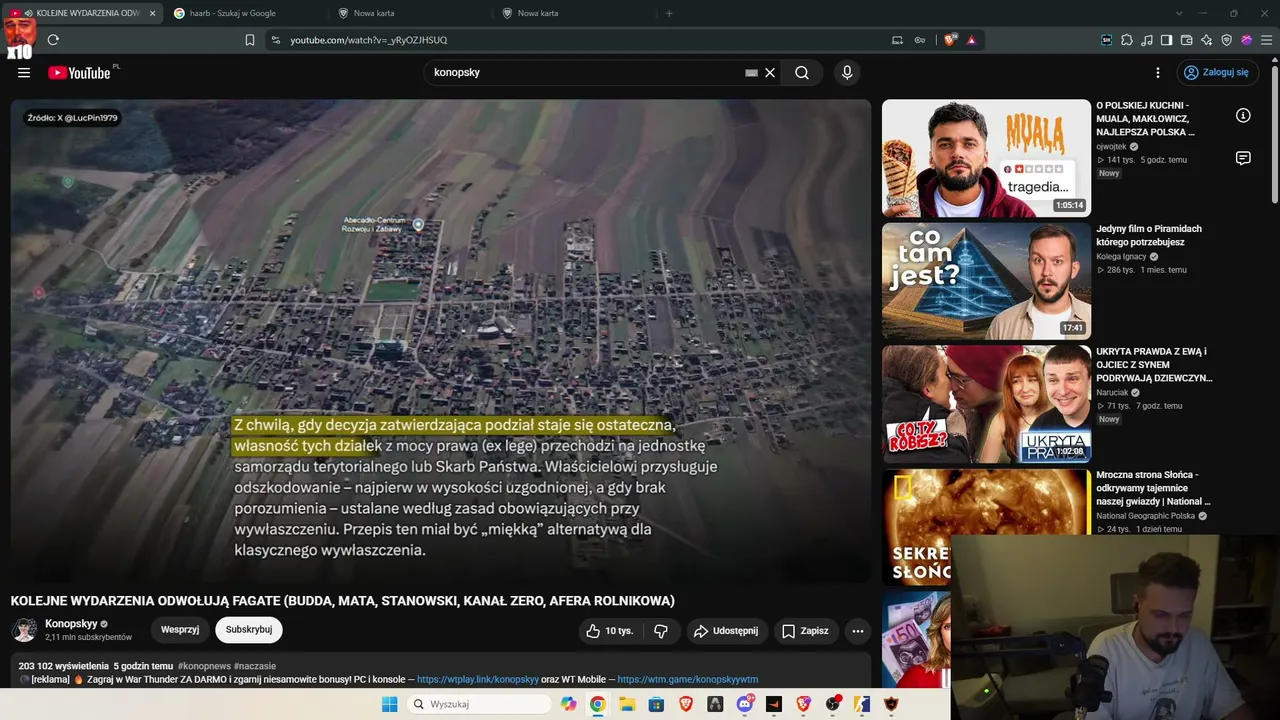Screen dimensions: 1280x720
Task: Open File Explorer from the taskbar
Action: click(x=627, y=704)
